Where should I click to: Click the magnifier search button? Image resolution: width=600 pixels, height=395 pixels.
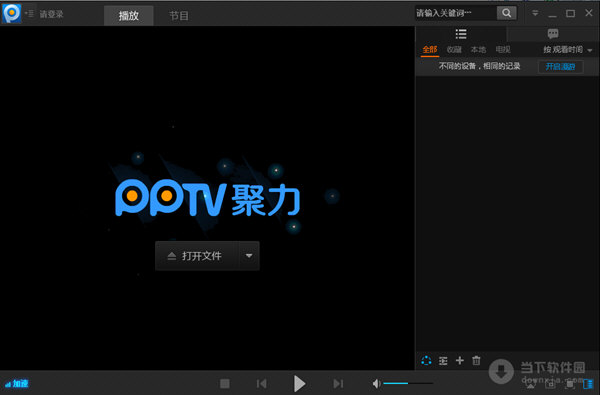click(507, 13)
